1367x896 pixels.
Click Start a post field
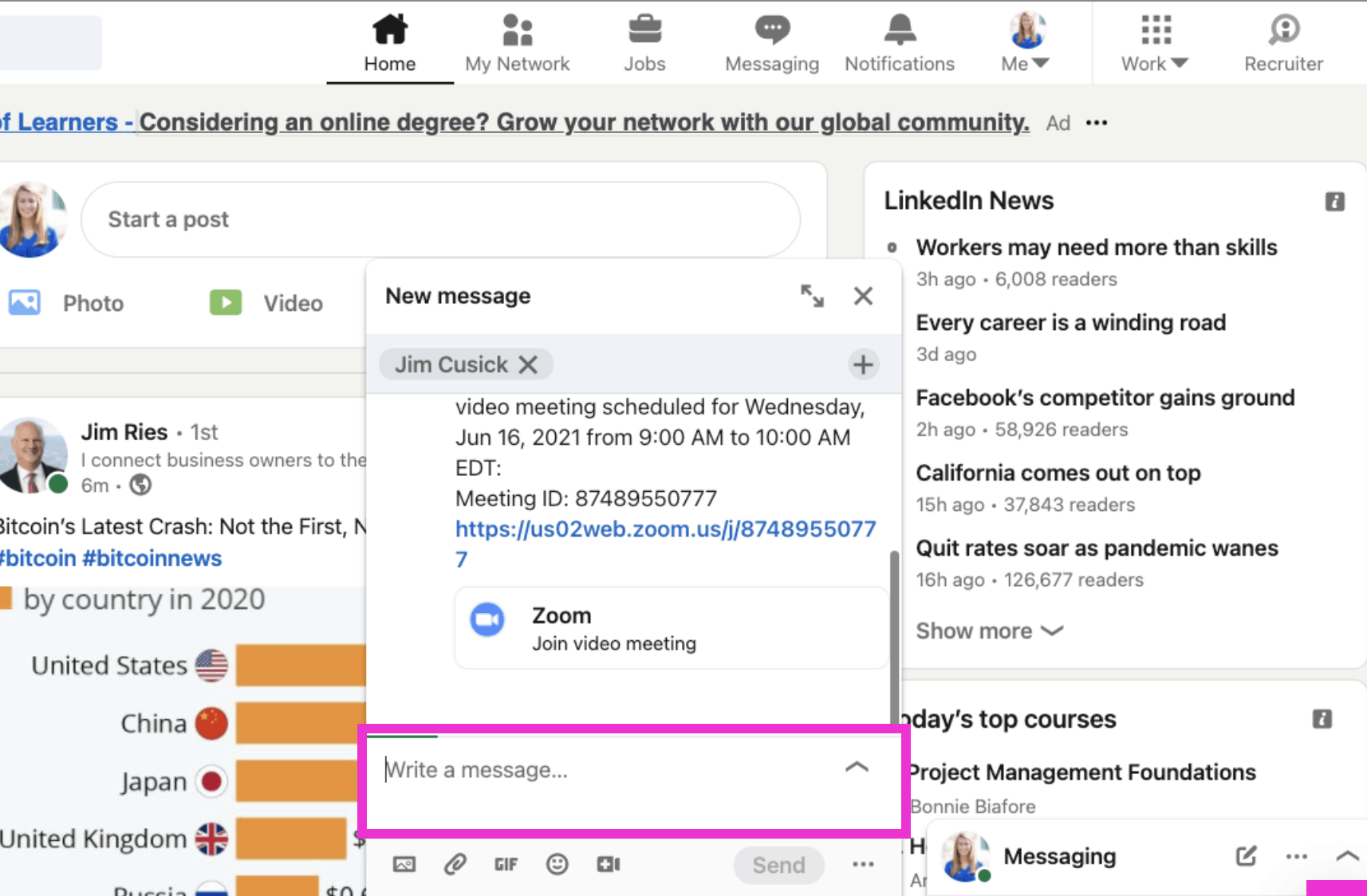440,219
